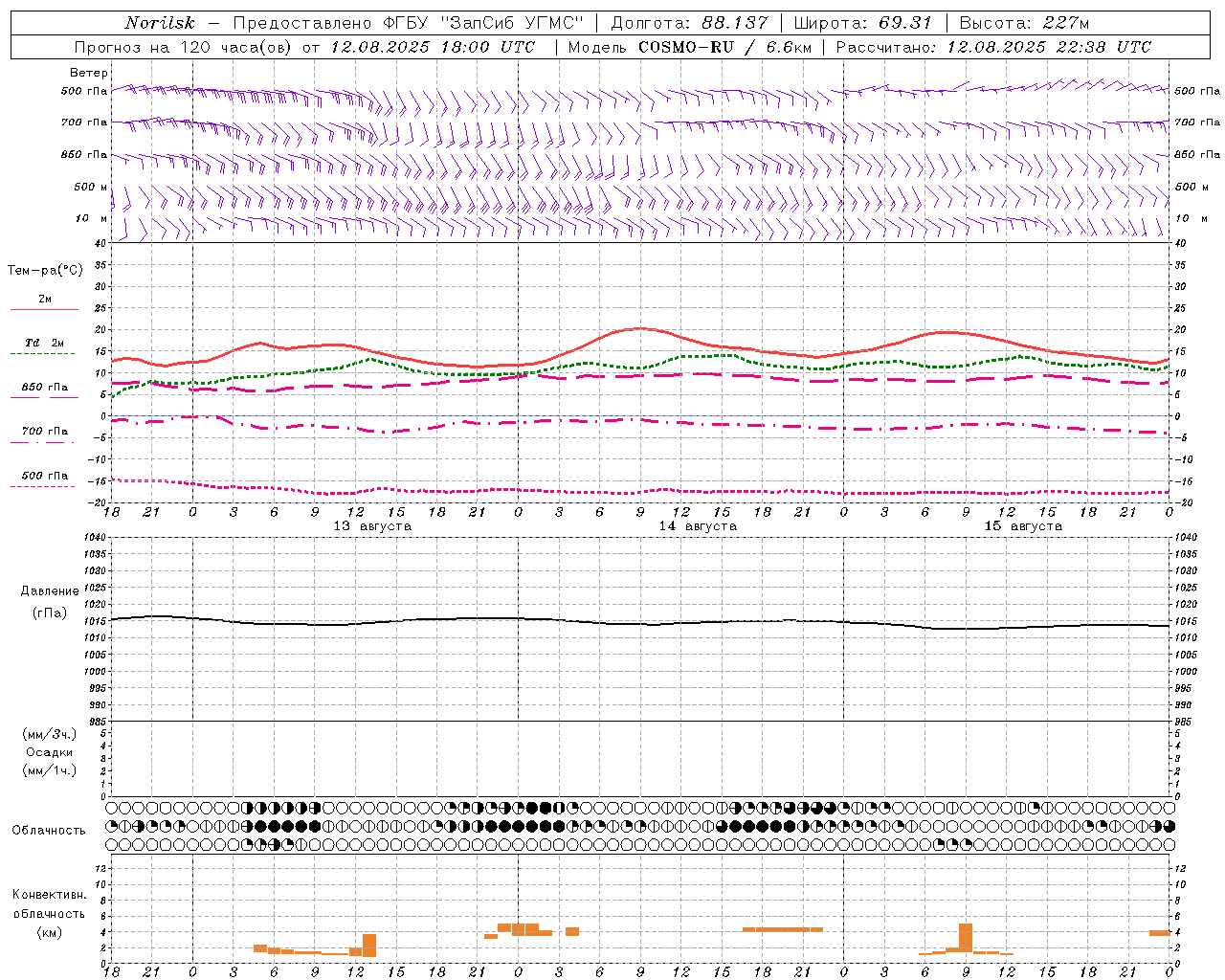Click the Широта: 69.31 value
This screenshot has height=980, width=1225.
click(x=863, y=23)
